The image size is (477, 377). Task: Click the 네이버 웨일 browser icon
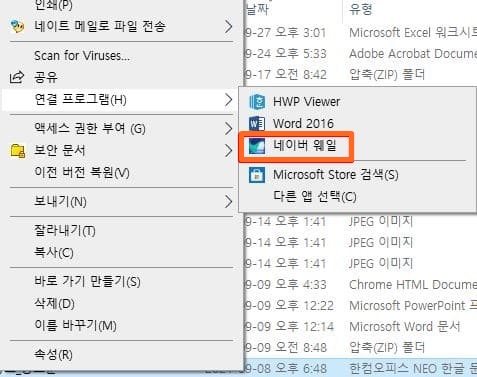pos(257,146)
